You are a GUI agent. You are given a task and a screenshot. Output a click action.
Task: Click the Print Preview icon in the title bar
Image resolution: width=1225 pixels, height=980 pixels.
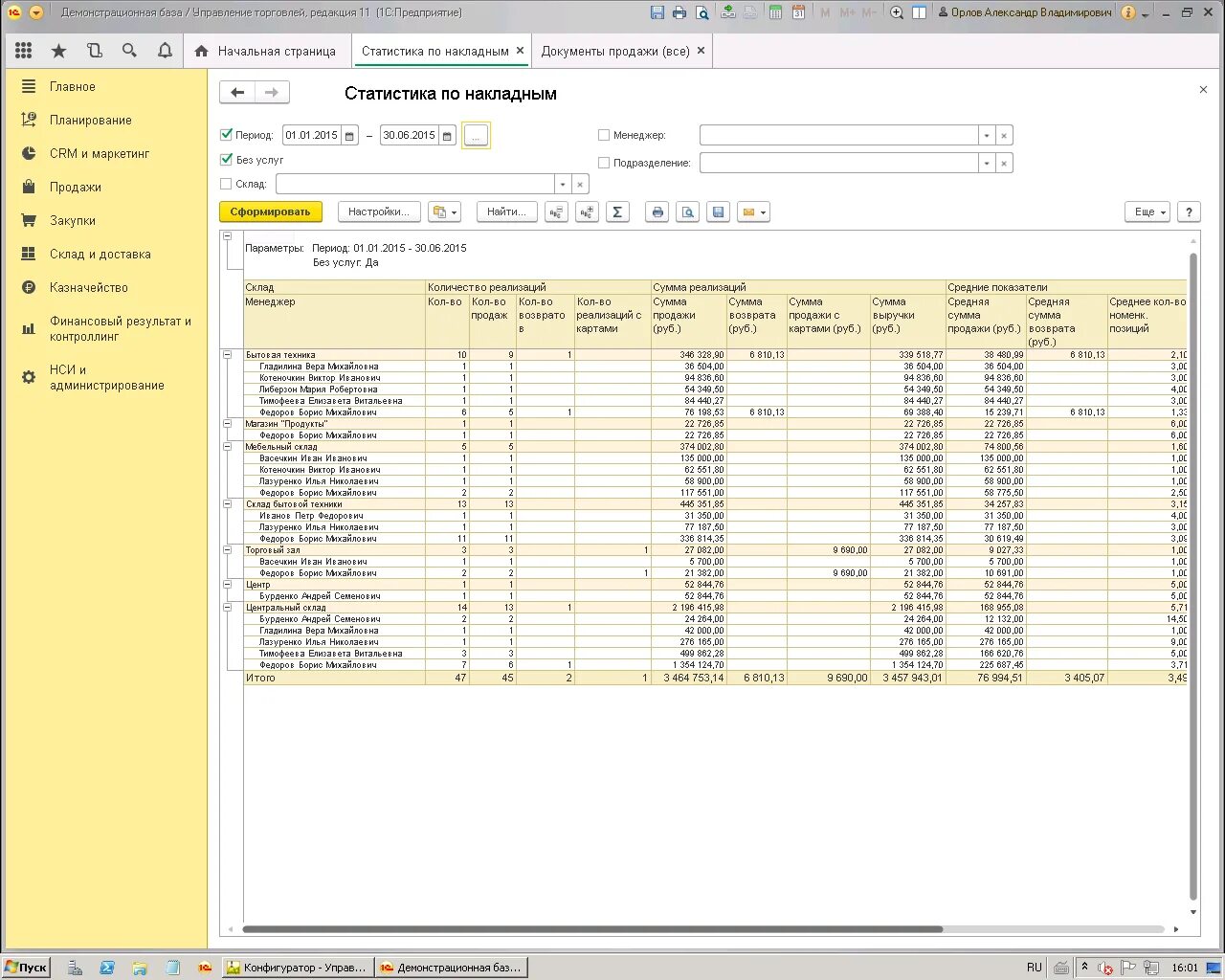[702, 12]
